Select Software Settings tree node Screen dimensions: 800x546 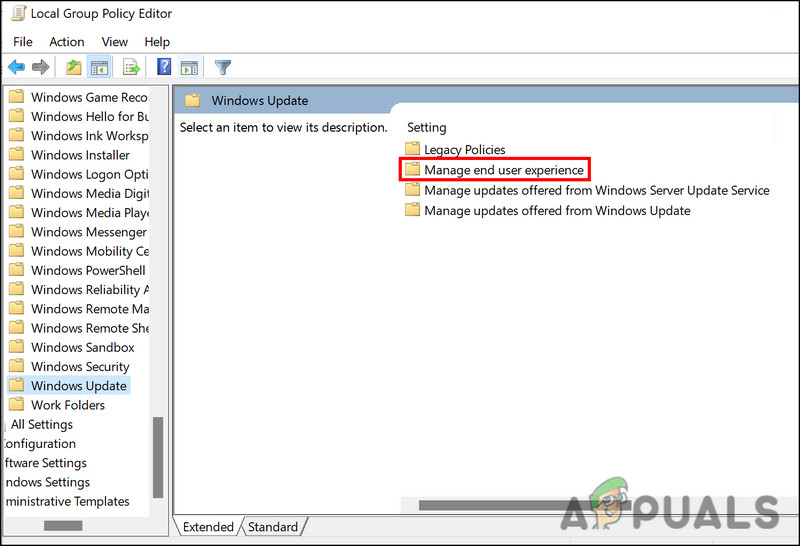click(46, 463)
